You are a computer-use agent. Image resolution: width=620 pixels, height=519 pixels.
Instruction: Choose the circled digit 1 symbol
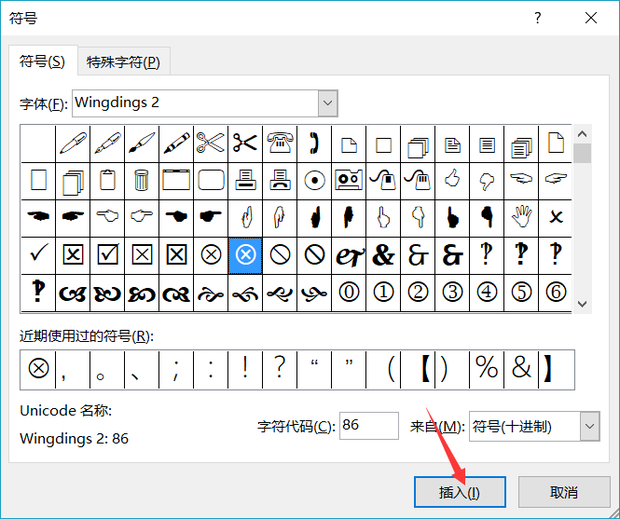click(x=383, y=293)
